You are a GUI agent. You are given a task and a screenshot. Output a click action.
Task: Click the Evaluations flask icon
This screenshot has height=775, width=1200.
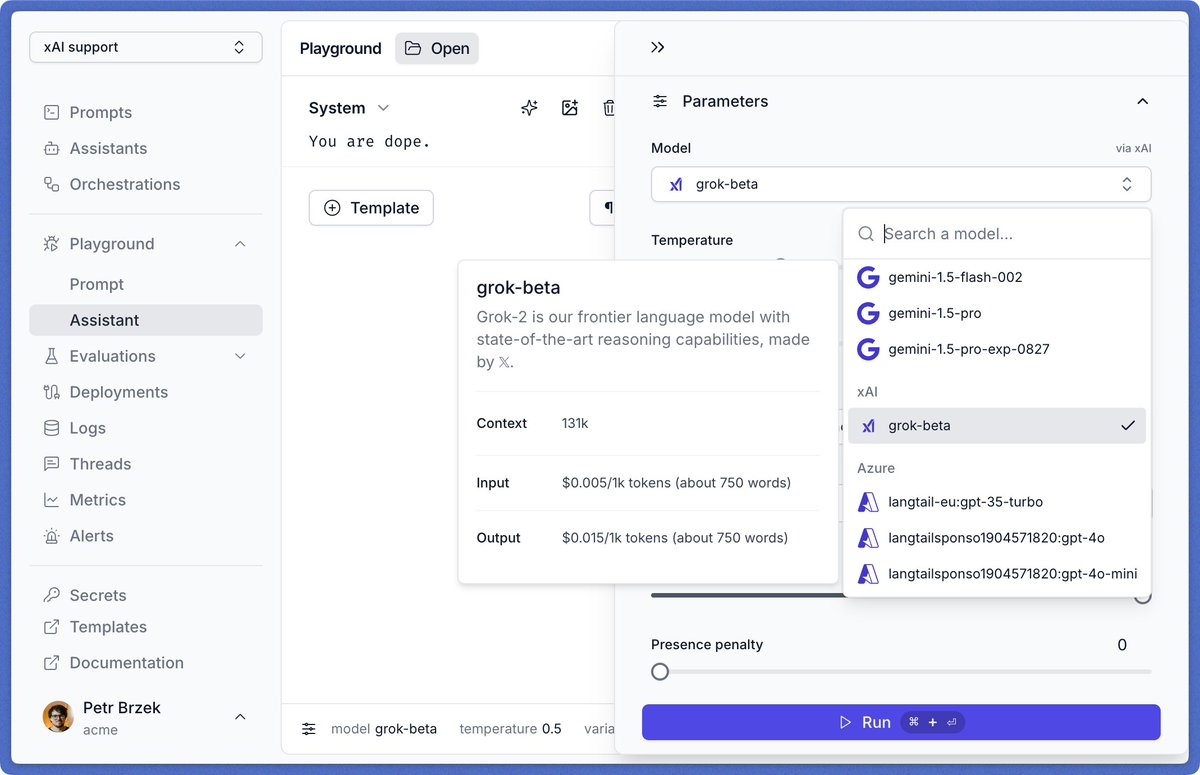(51, 356)
